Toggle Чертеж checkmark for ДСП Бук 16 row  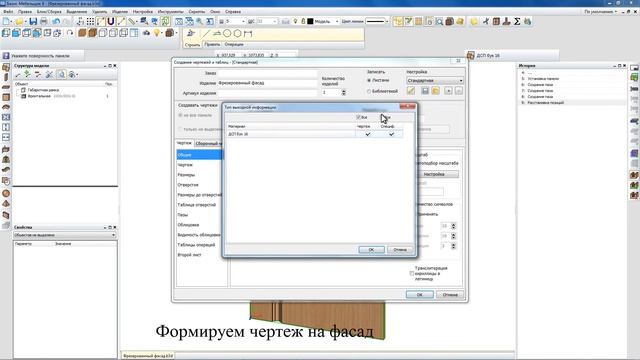pos(368,134)
